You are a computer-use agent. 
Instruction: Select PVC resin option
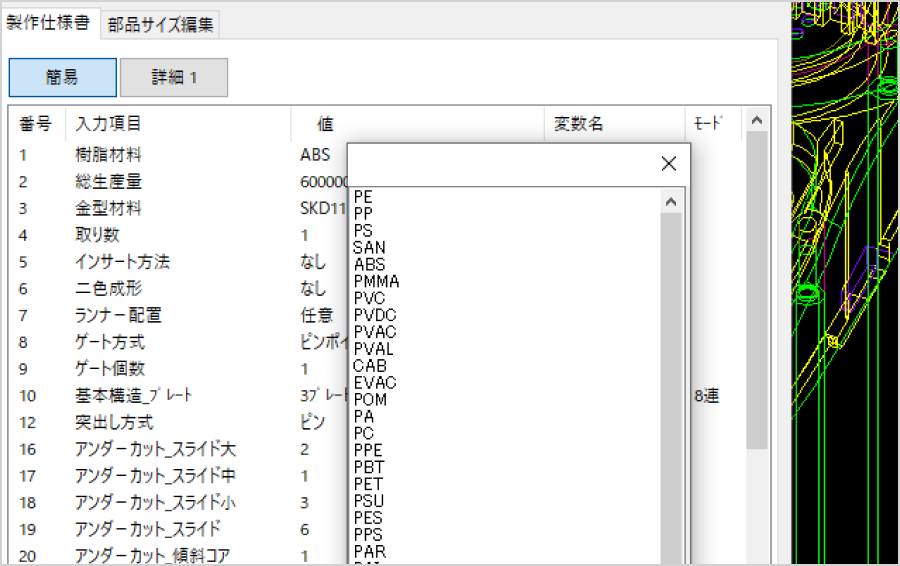coord(369,298)
